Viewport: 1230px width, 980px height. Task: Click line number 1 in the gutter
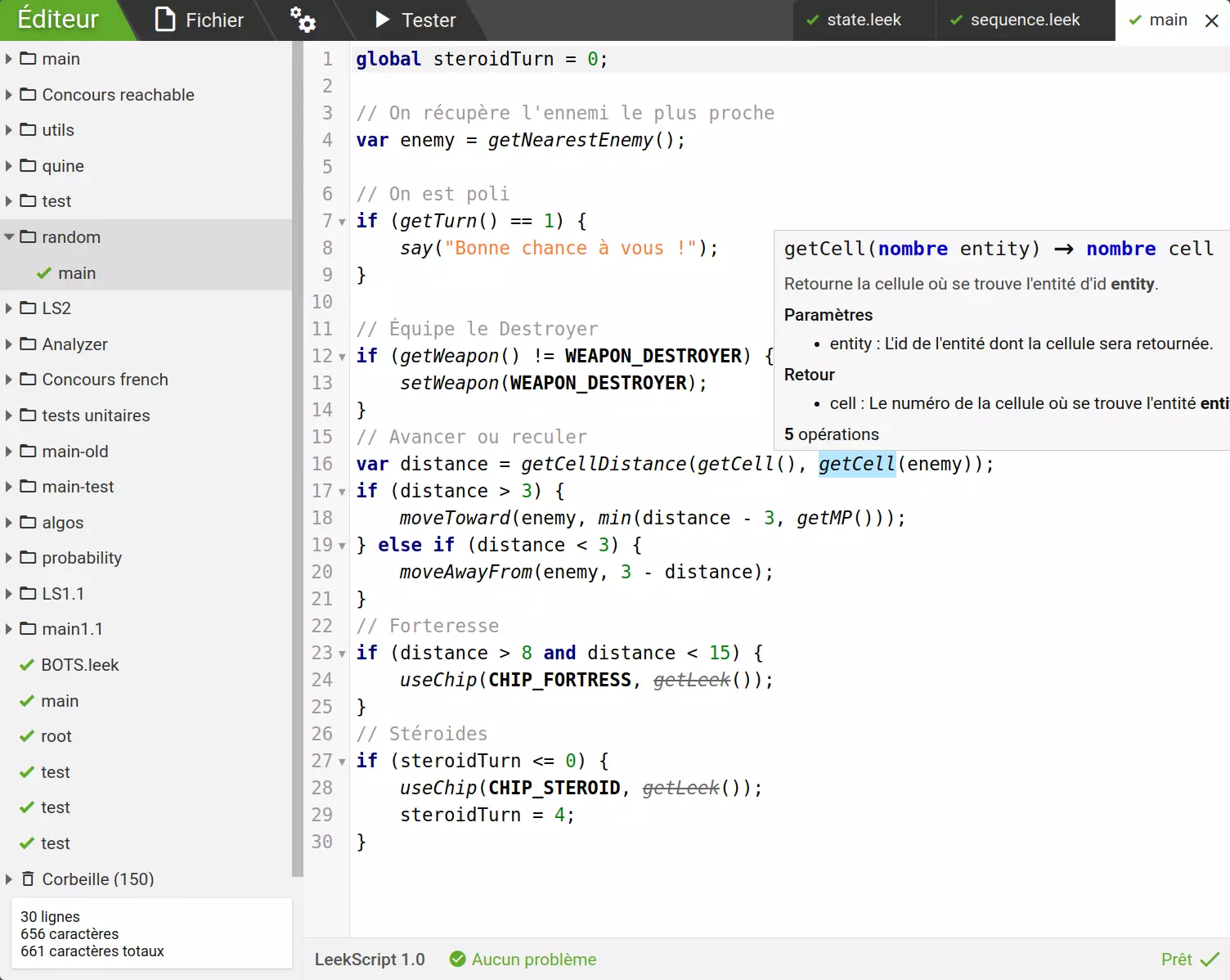click(x=327, y=59)
